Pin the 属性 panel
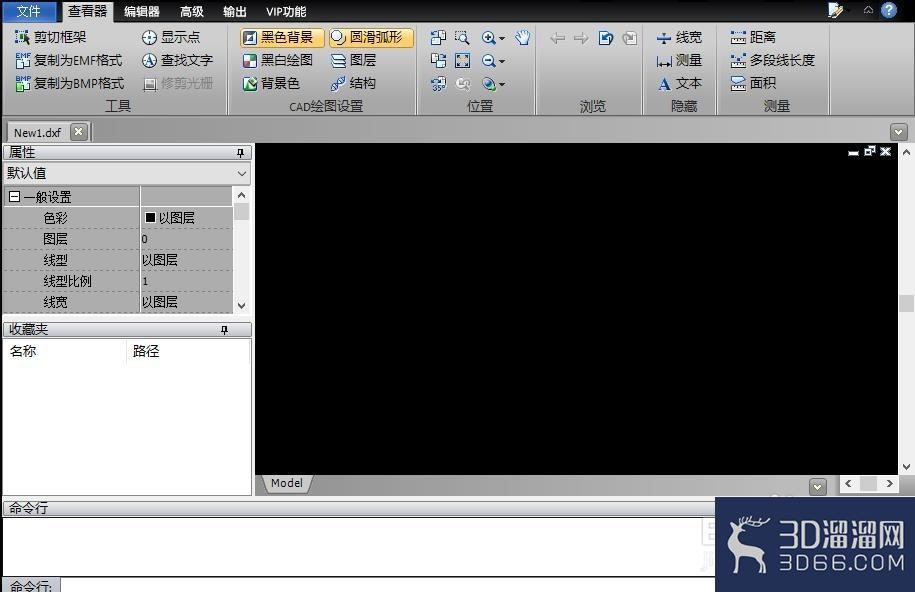915x592 pixels. tap(240, 153)
